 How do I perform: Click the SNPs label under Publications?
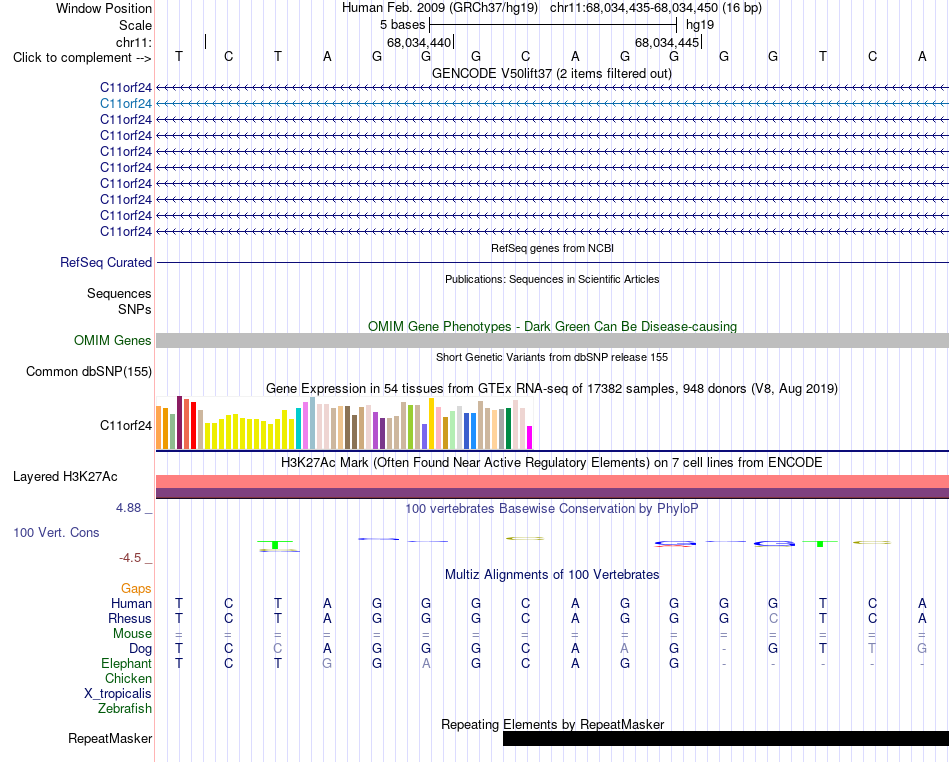pyautogui.click(x=135, y=310)
